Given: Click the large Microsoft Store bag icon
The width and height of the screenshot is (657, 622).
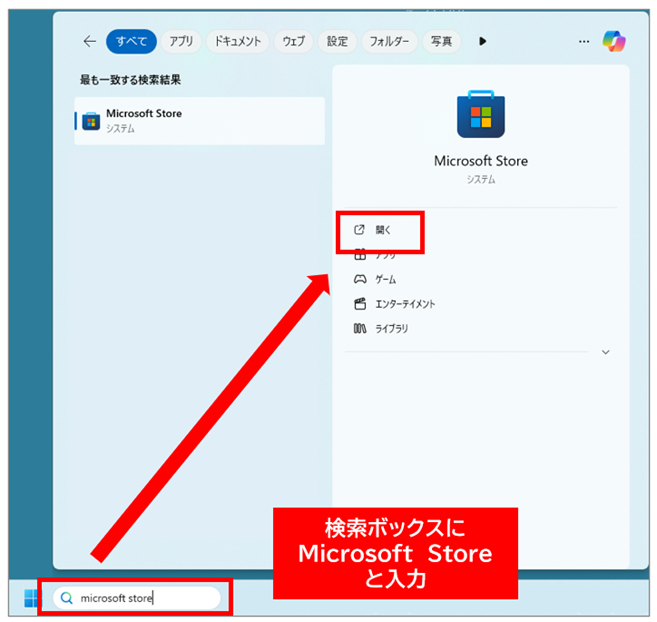Looking at the screenshot, I should pos(481,114).
